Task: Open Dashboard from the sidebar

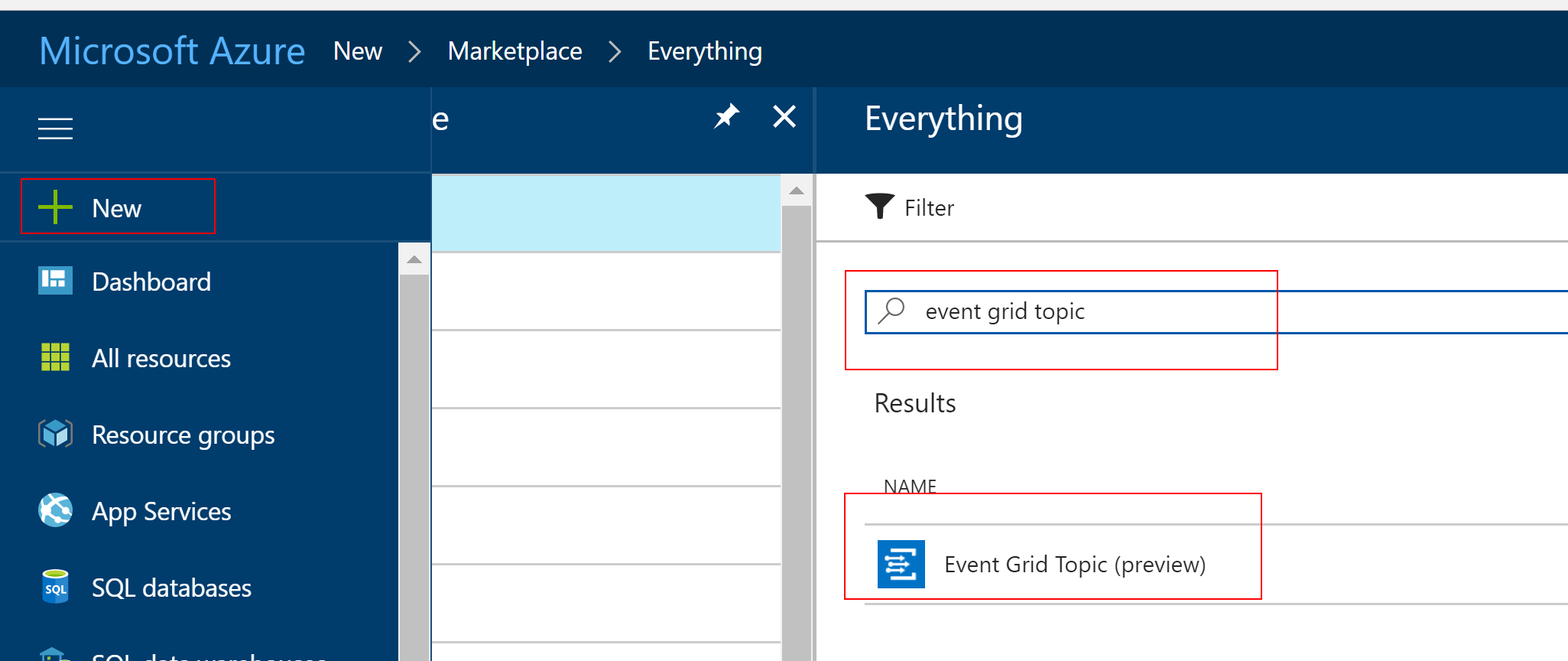Action: [x=151, y=282]
